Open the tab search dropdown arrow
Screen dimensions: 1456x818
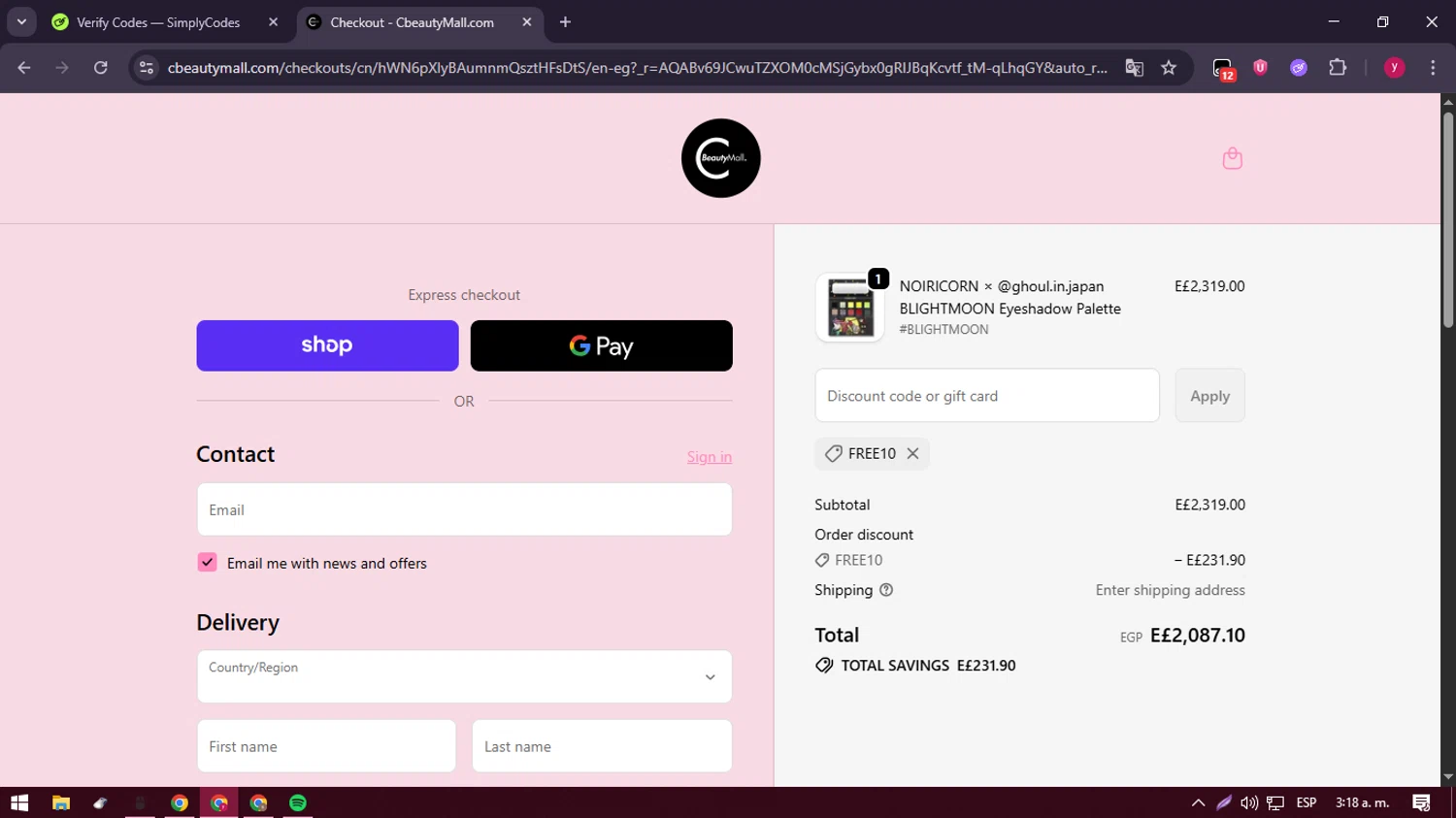click(x=21, y=22)
